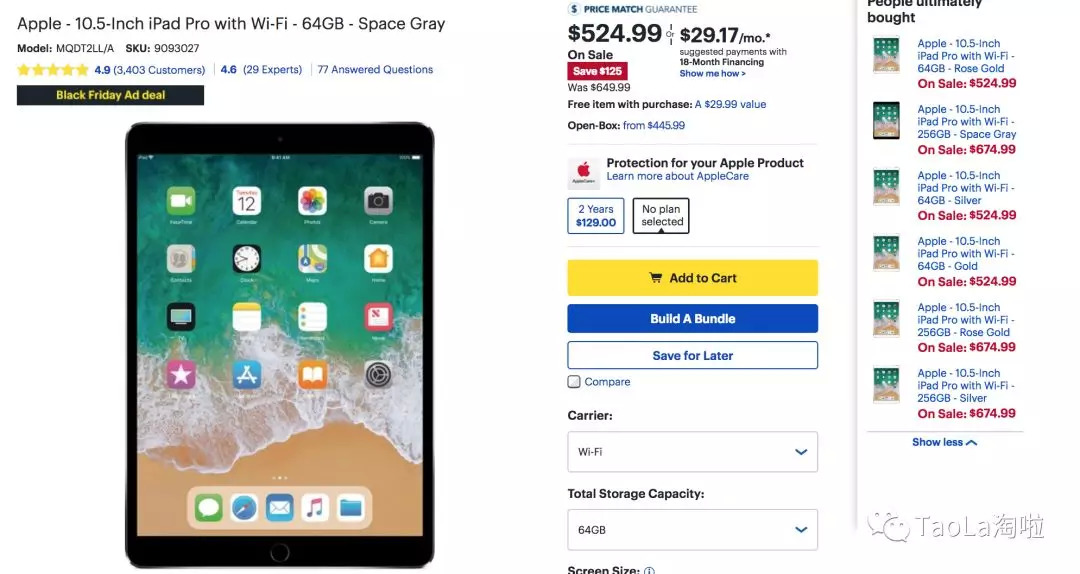Collapse the list with Show less
The height and width of the screenshot is (574, 1080).
pos(944,442)
